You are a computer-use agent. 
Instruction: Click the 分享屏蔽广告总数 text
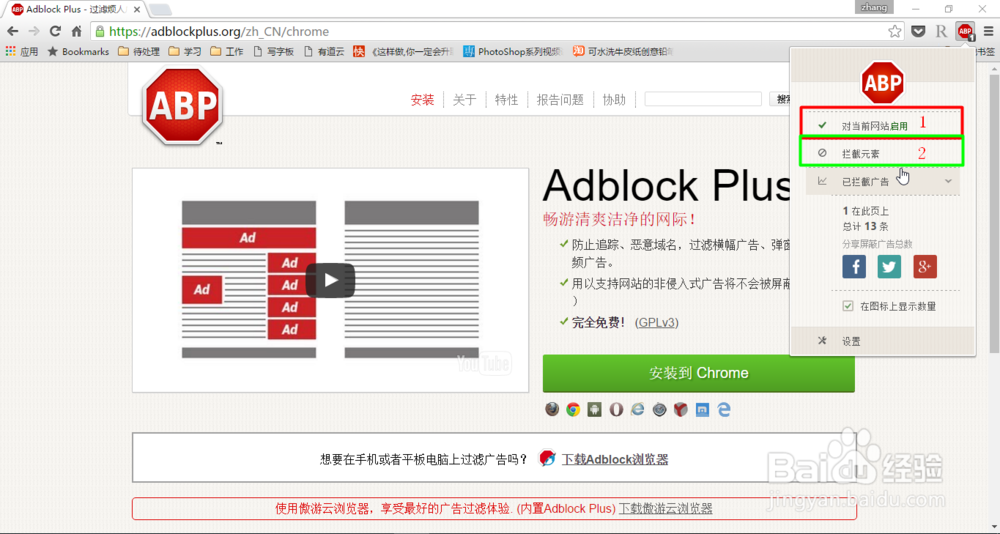coord(878,244)
